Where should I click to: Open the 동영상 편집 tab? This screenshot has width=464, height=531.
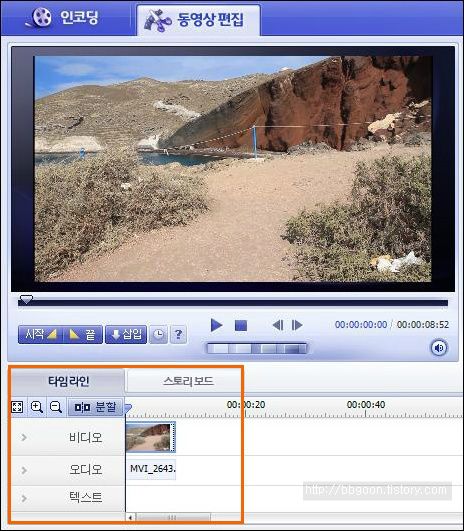[x=198, y=20]
